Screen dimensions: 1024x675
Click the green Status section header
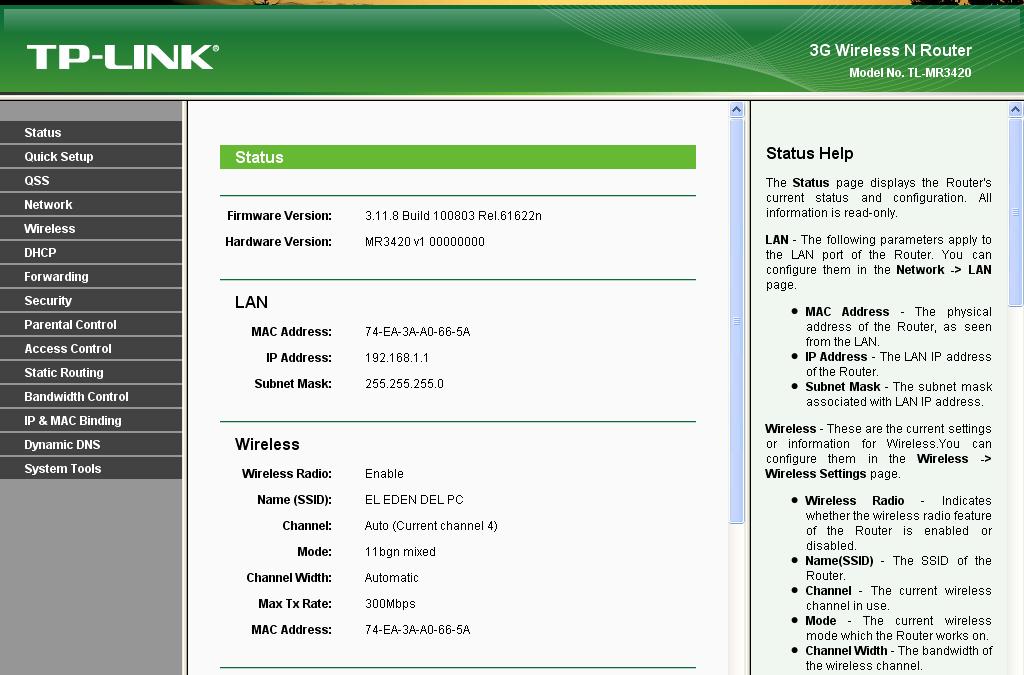click(458, 157)
